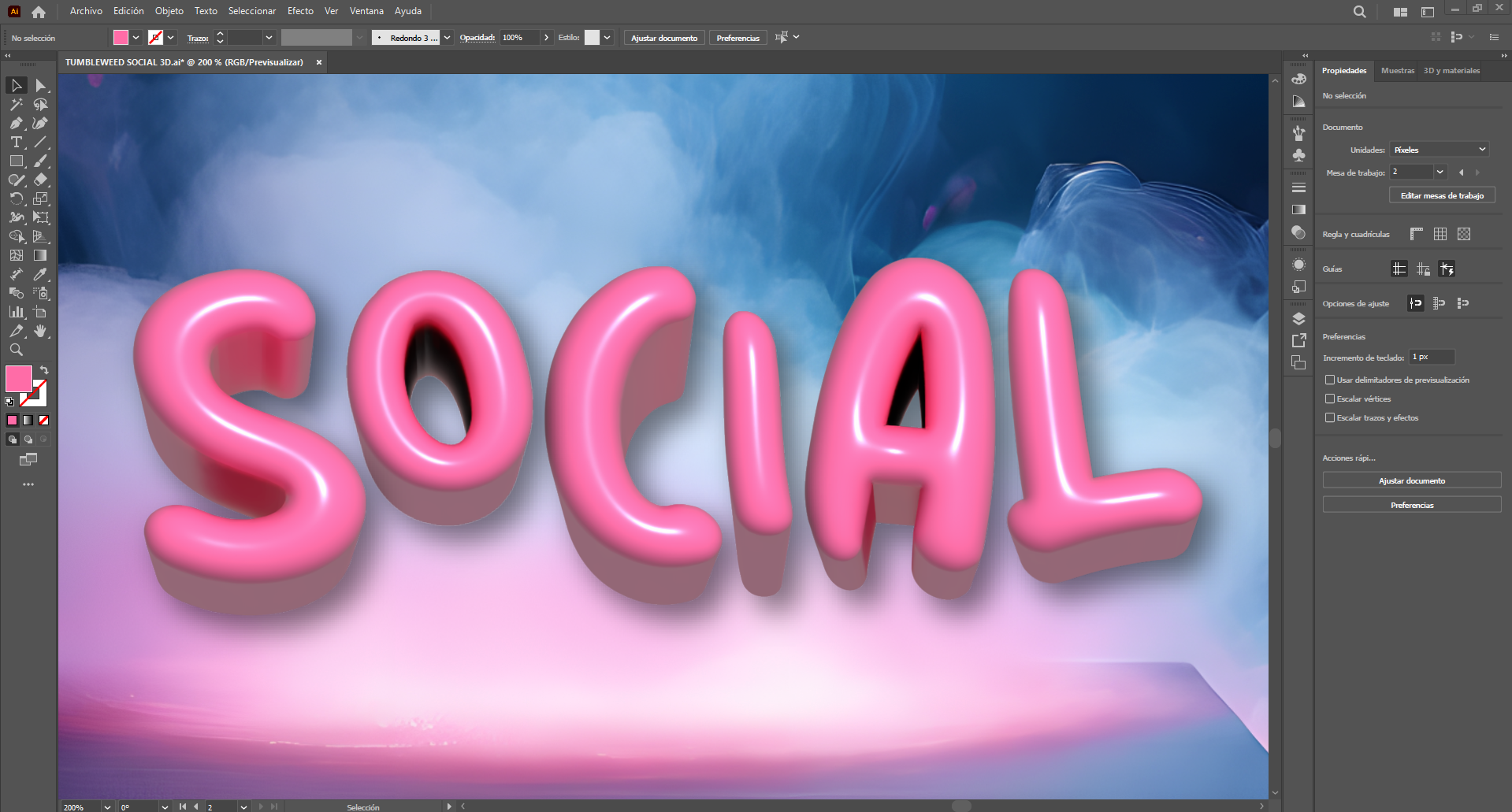Select the Perspective Grid tool
The image size is (1512, 812).
(41, 236)
